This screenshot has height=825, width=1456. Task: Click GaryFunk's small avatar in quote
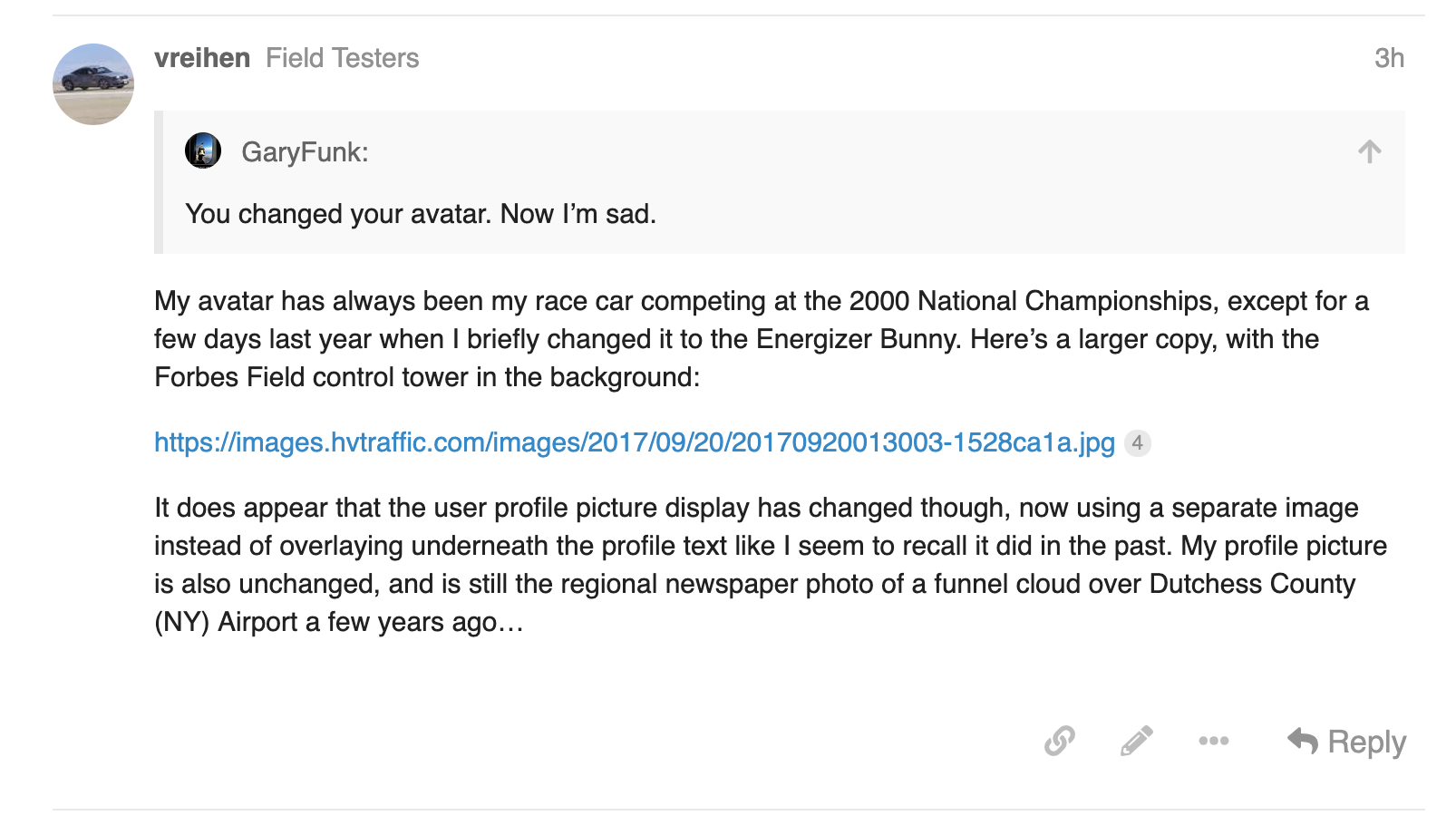coord(203,150)
